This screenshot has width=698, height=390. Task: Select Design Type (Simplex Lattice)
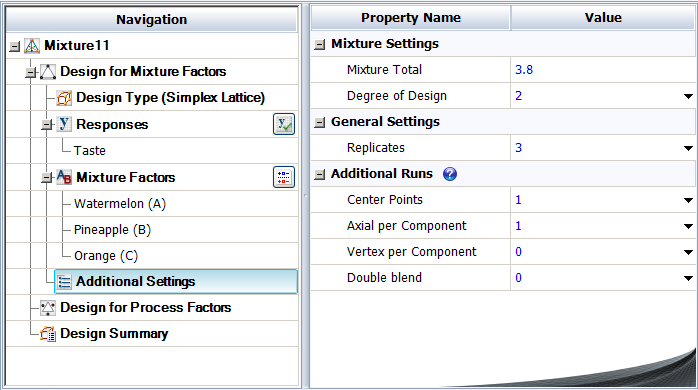170,98
